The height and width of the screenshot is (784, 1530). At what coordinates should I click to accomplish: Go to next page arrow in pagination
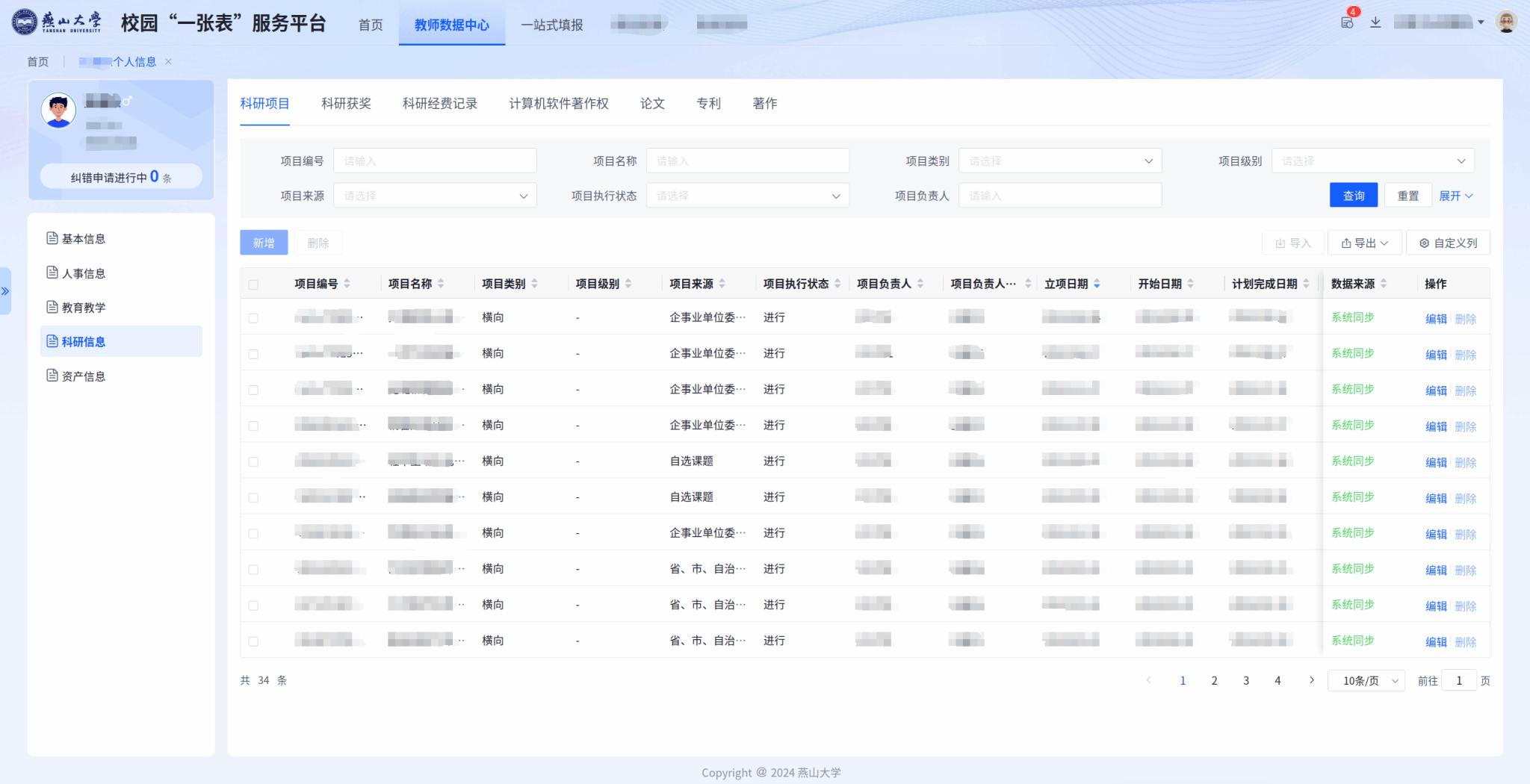coord(1311,680)
